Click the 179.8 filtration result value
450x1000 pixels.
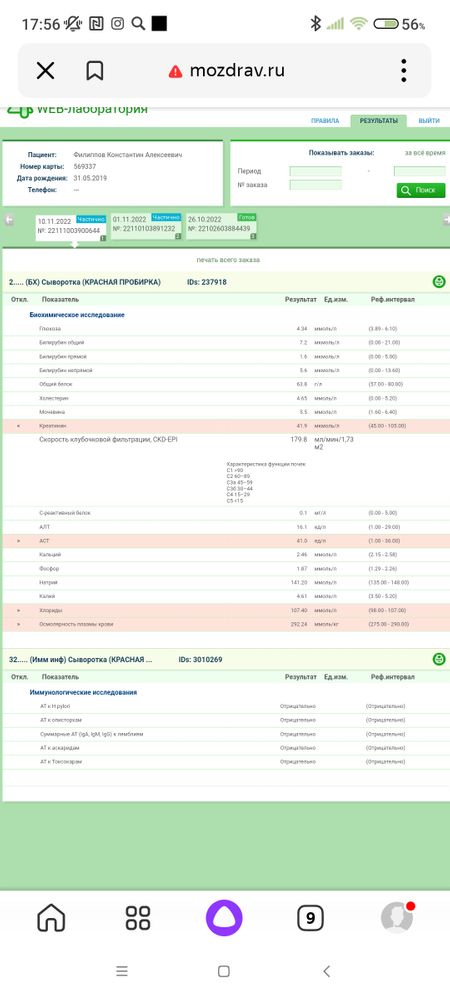pyautogui.click(x=299, y=439)
